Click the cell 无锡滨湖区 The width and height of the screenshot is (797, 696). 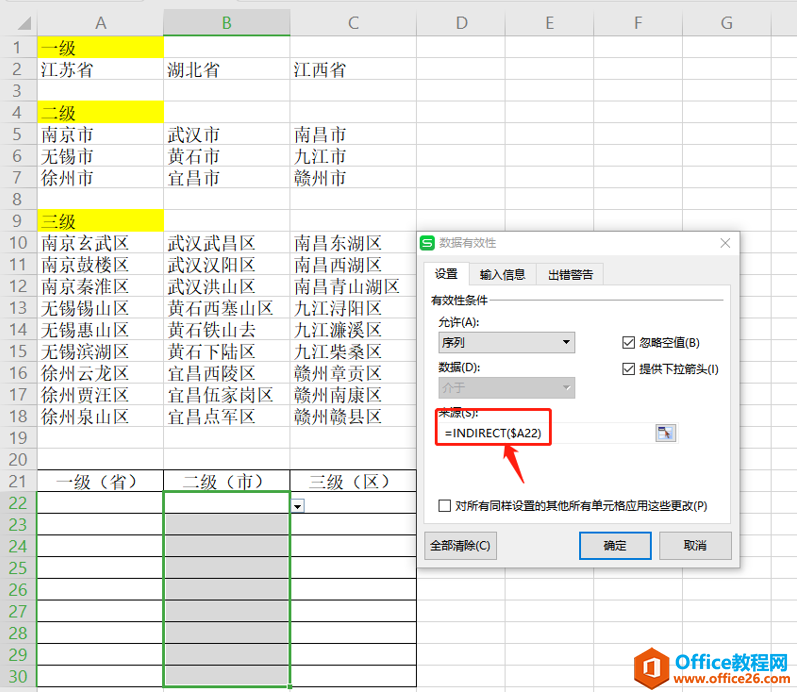(100, 351)
